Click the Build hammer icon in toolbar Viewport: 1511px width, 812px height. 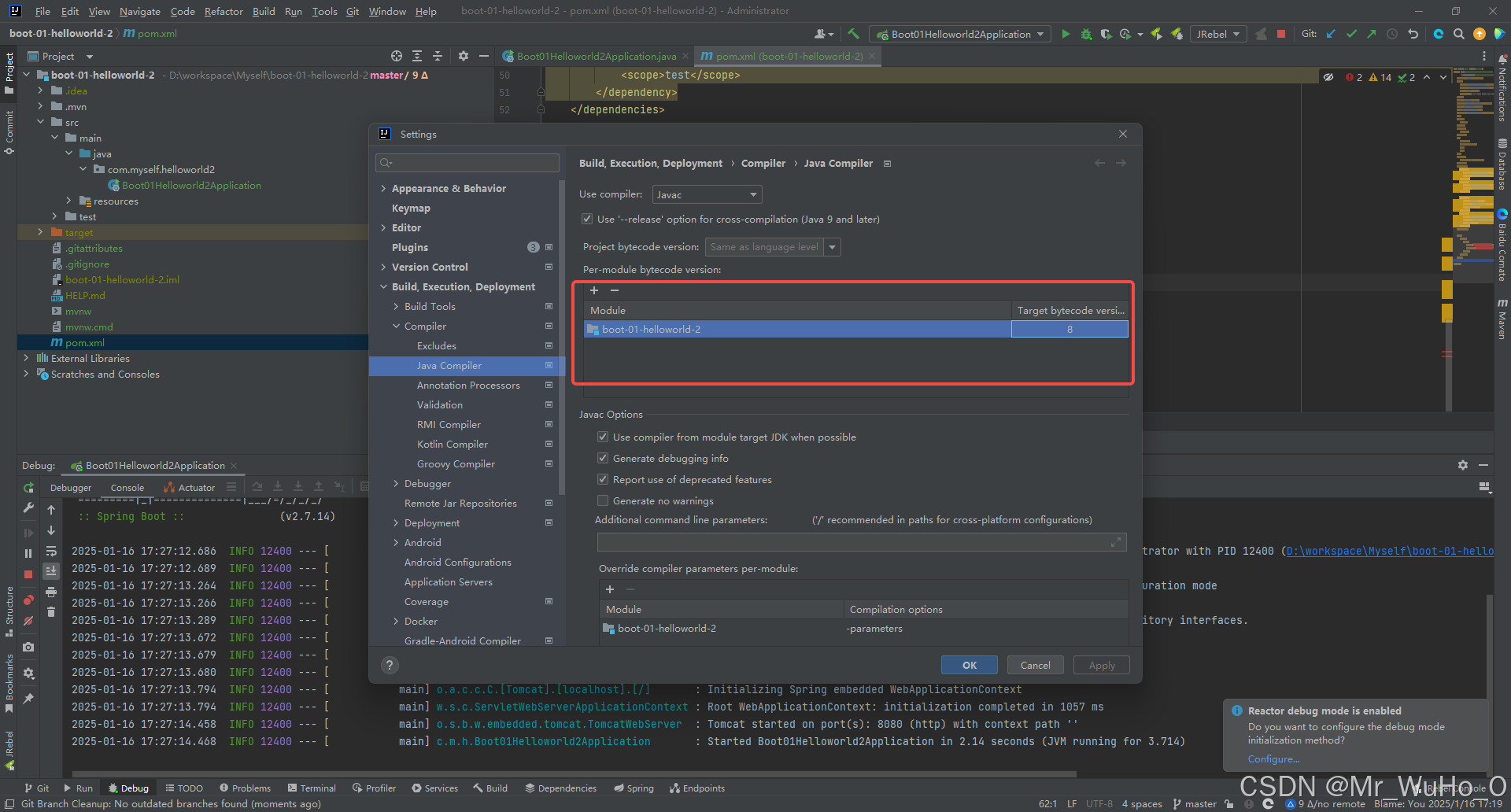(853, 34)
